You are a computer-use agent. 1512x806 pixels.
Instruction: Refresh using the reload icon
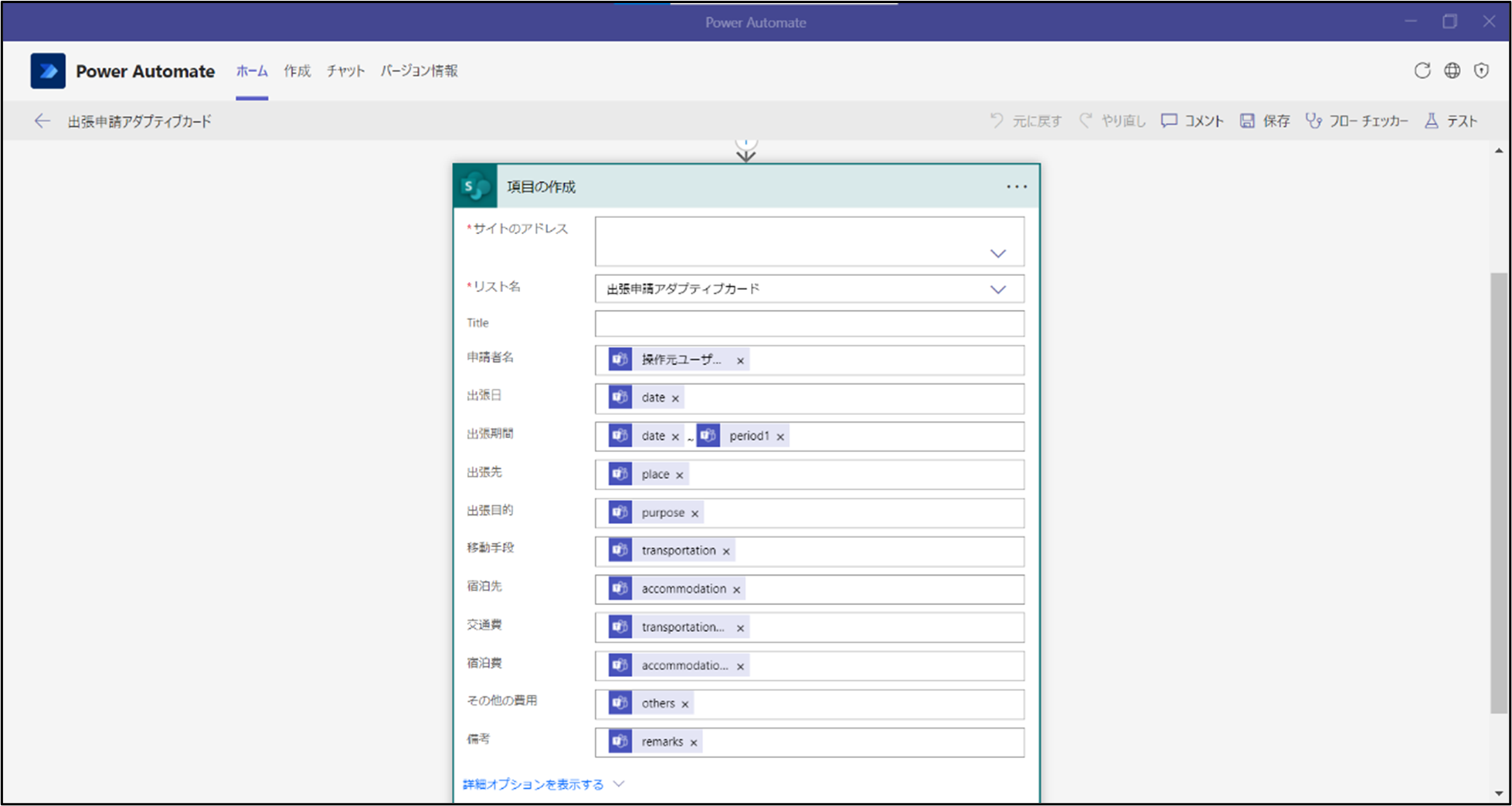click(1422, 71)
